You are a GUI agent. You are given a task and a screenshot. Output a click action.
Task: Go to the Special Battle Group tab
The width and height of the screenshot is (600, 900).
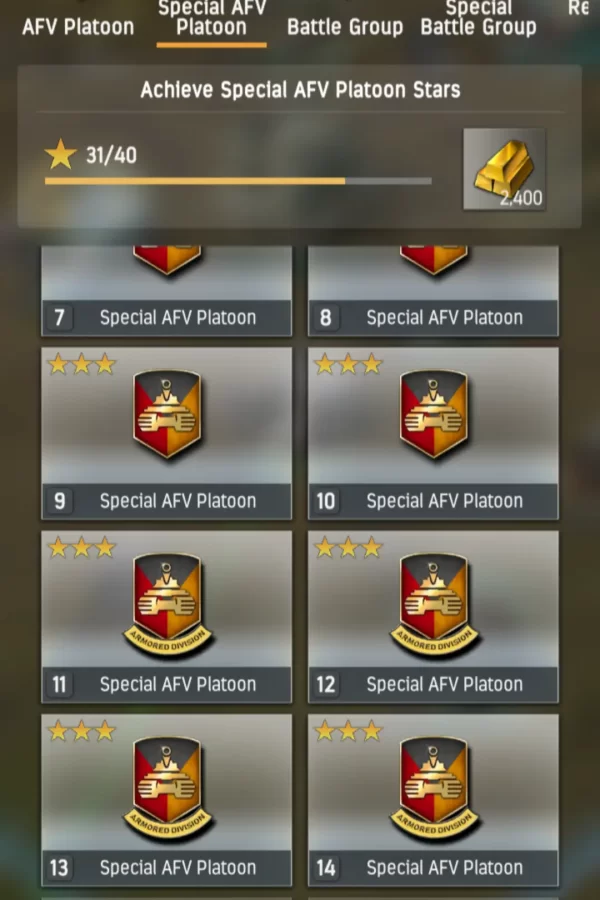tap(479, 19)
